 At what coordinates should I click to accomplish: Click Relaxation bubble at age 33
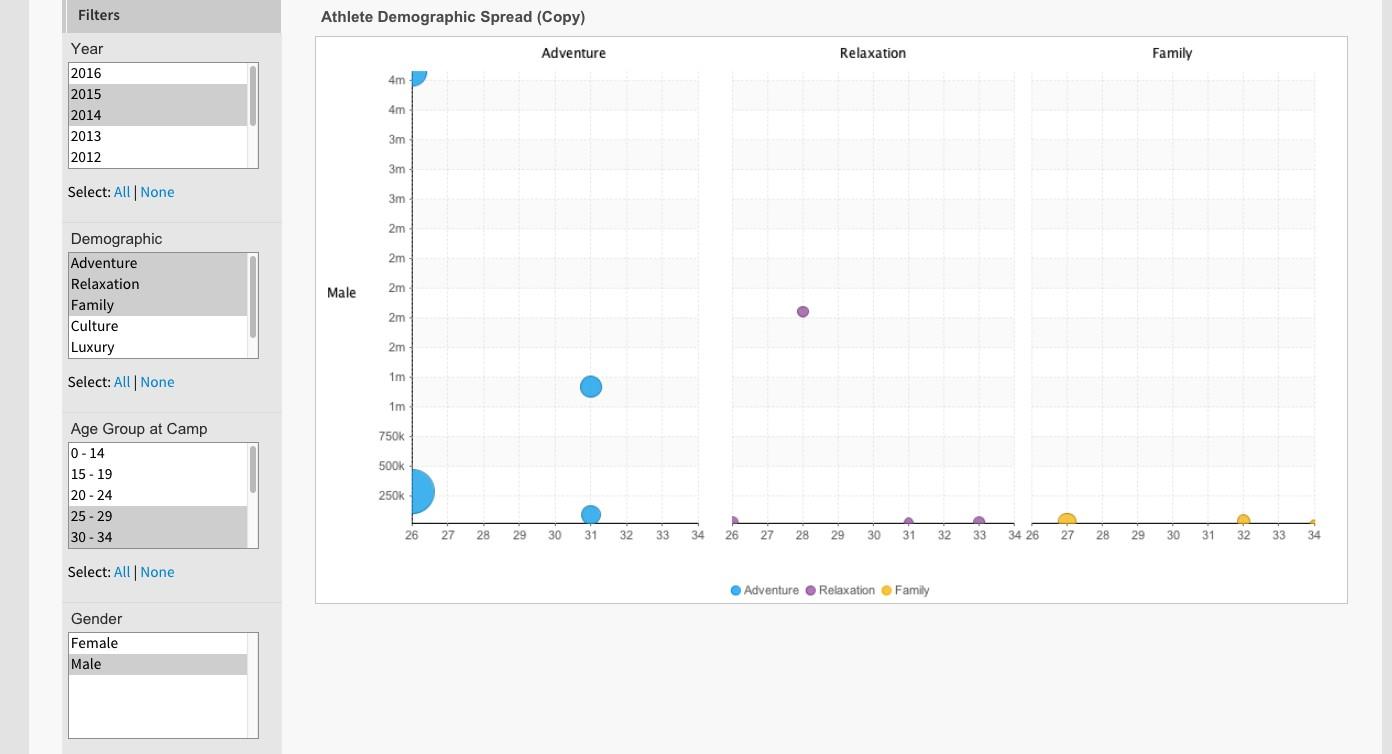click(x=979, y=521)
